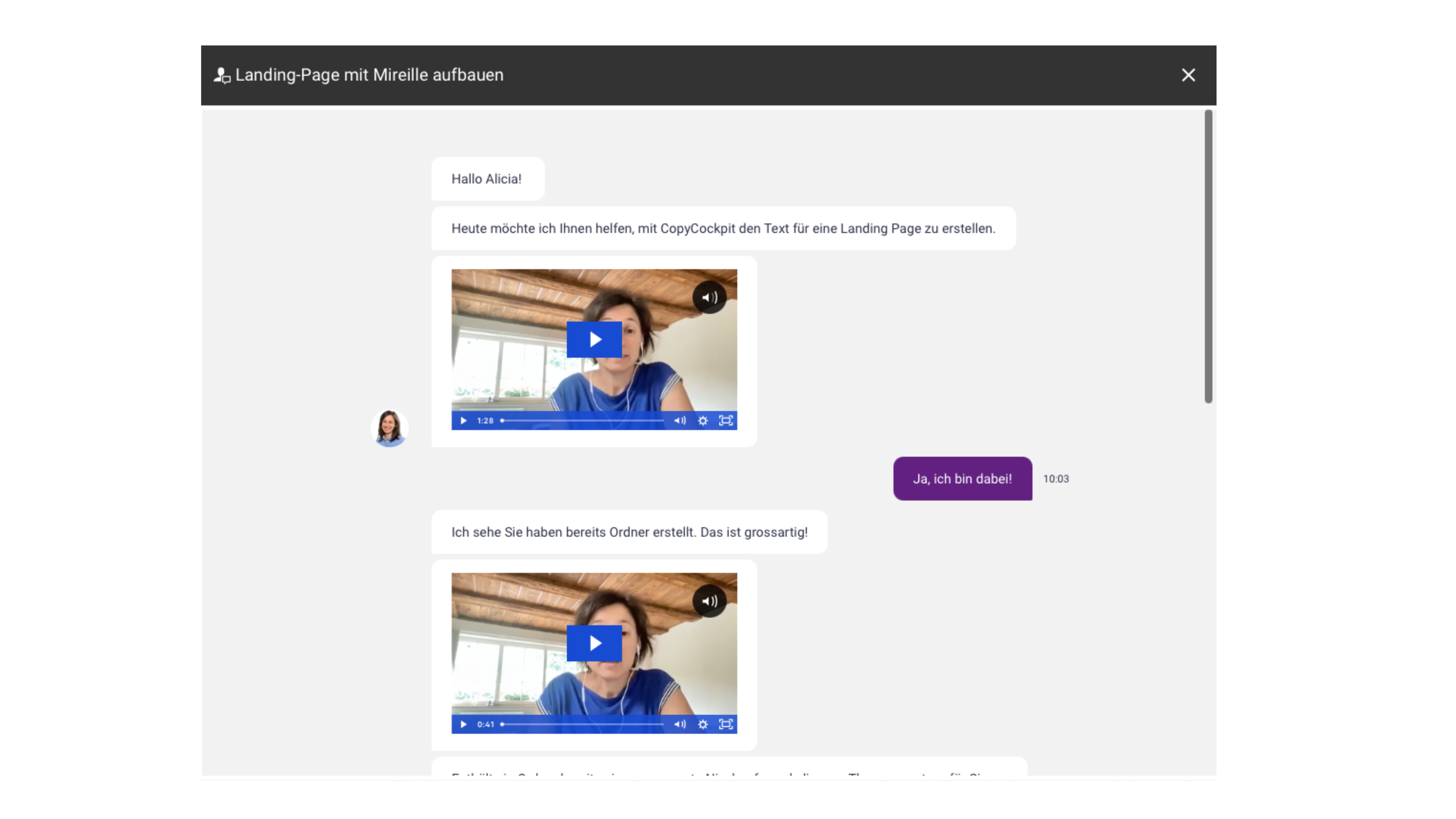Enter fullscreen on the 1:28 video
Viewport: 1456px width, 819px height.
726,420
